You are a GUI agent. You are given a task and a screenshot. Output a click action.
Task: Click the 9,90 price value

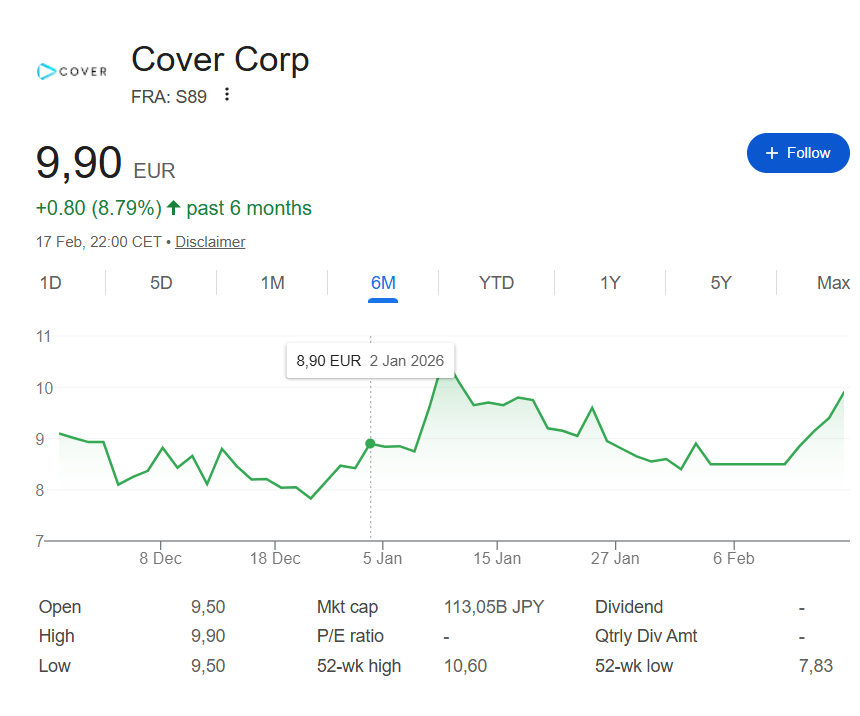(x=79, y=162)
